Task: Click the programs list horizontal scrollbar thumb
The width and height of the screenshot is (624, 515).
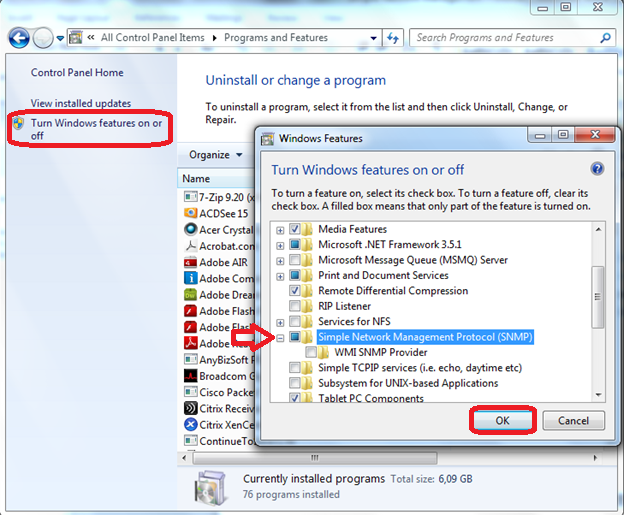Action: [x=315, y=458]
